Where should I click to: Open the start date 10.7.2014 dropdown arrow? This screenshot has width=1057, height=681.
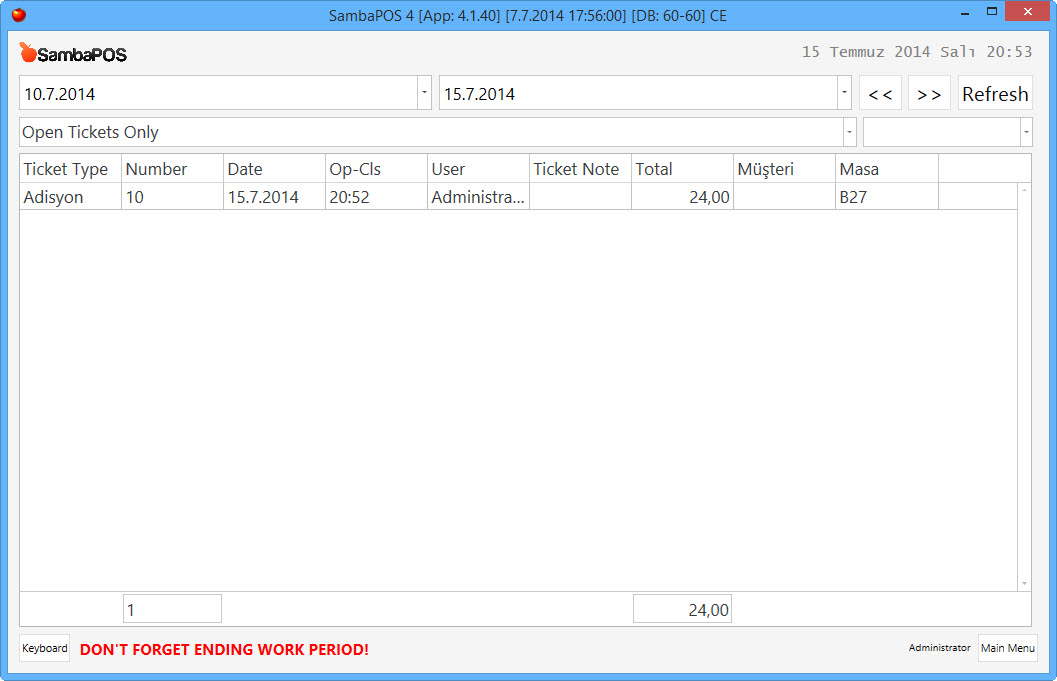pos(424,93)
